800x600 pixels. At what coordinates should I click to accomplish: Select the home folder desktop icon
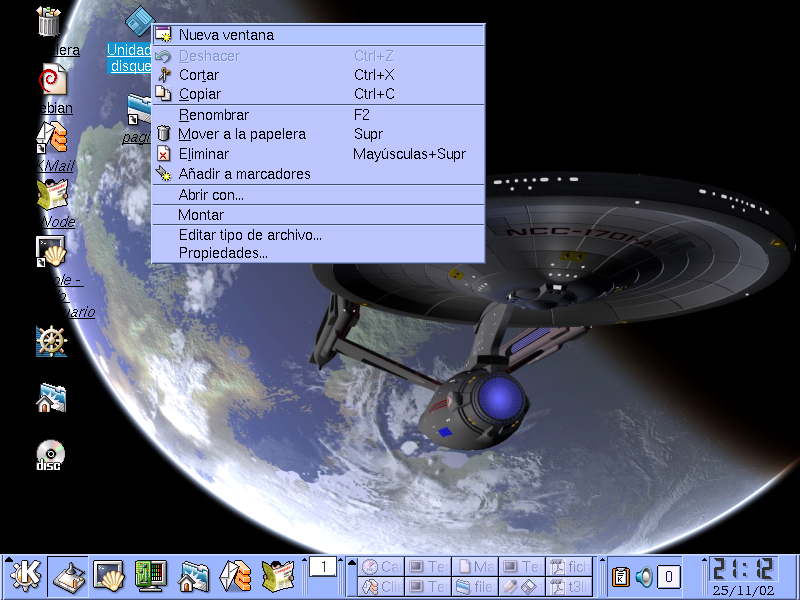(x=52, y=398)
